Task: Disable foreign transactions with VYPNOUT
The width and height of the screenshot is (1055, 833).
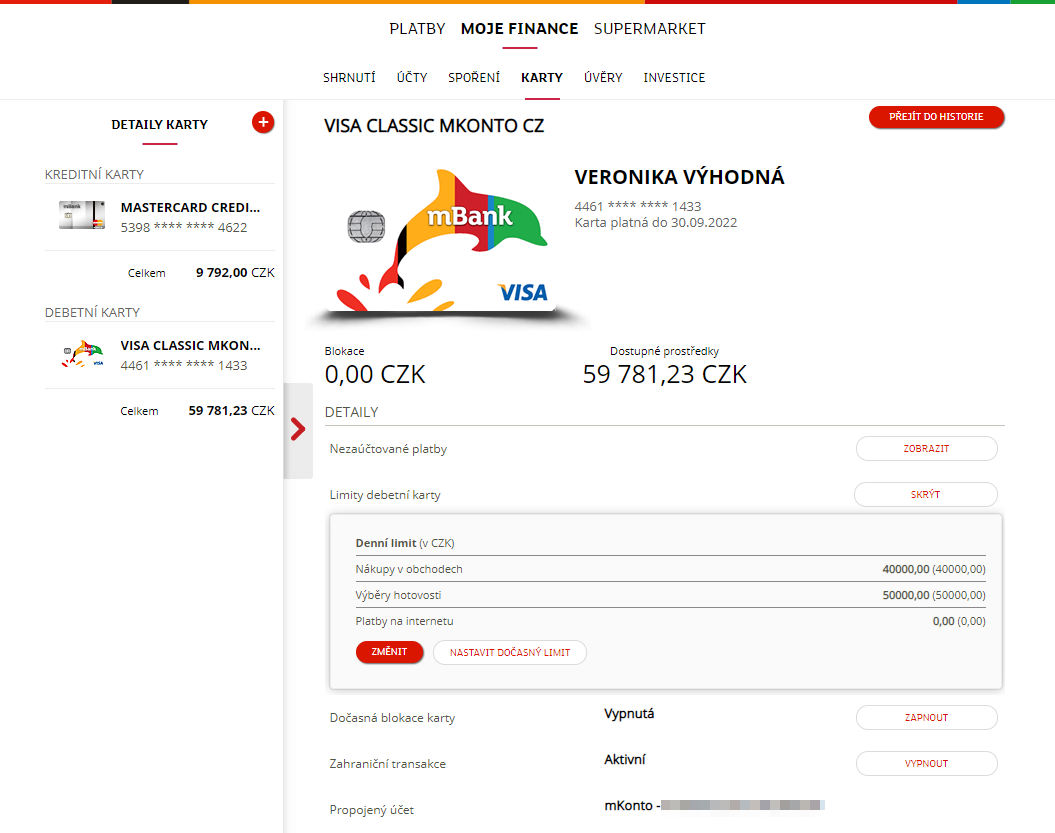Action: point(926,763)
